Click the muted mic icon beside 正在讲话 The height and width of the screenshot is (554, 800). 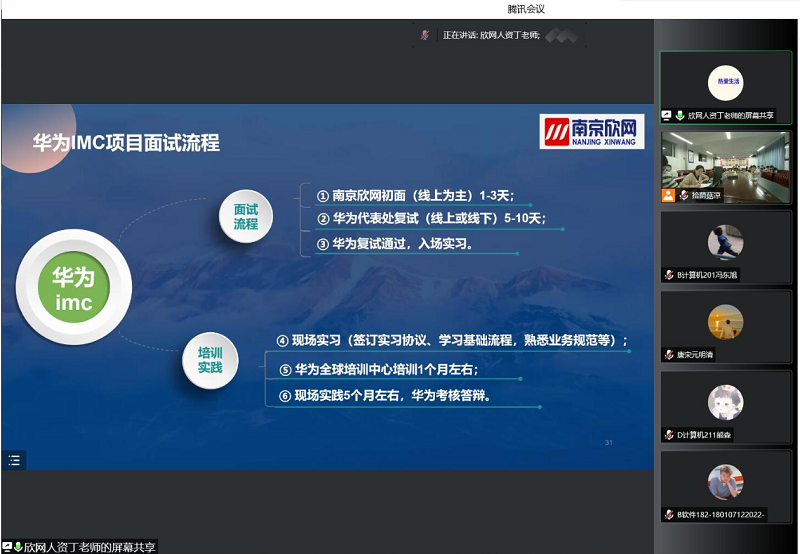pyautogui.click(x=425, y=35)
